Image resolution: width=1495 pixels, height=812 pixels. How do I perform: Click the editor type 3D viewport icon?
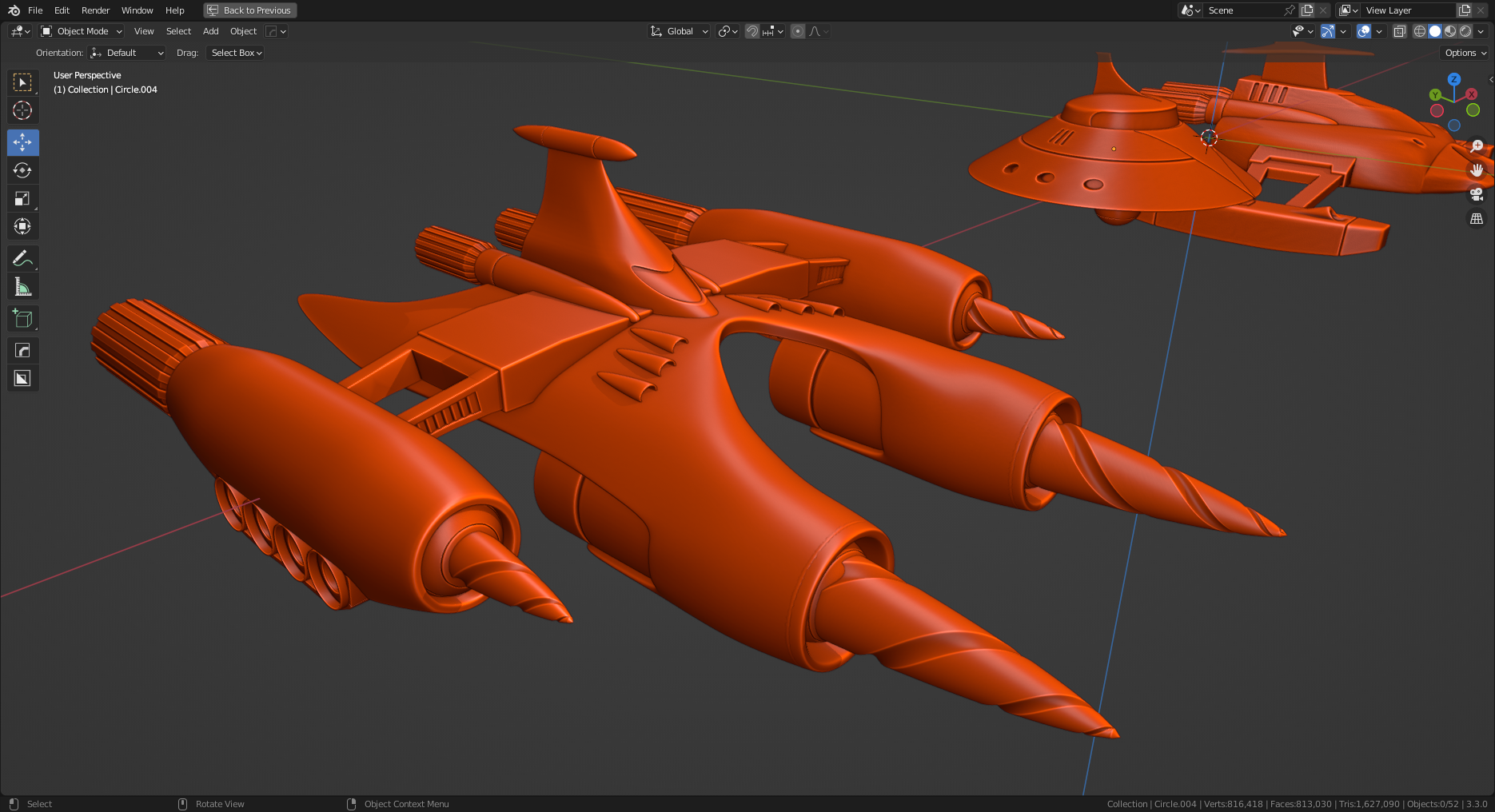click(20, 31)
